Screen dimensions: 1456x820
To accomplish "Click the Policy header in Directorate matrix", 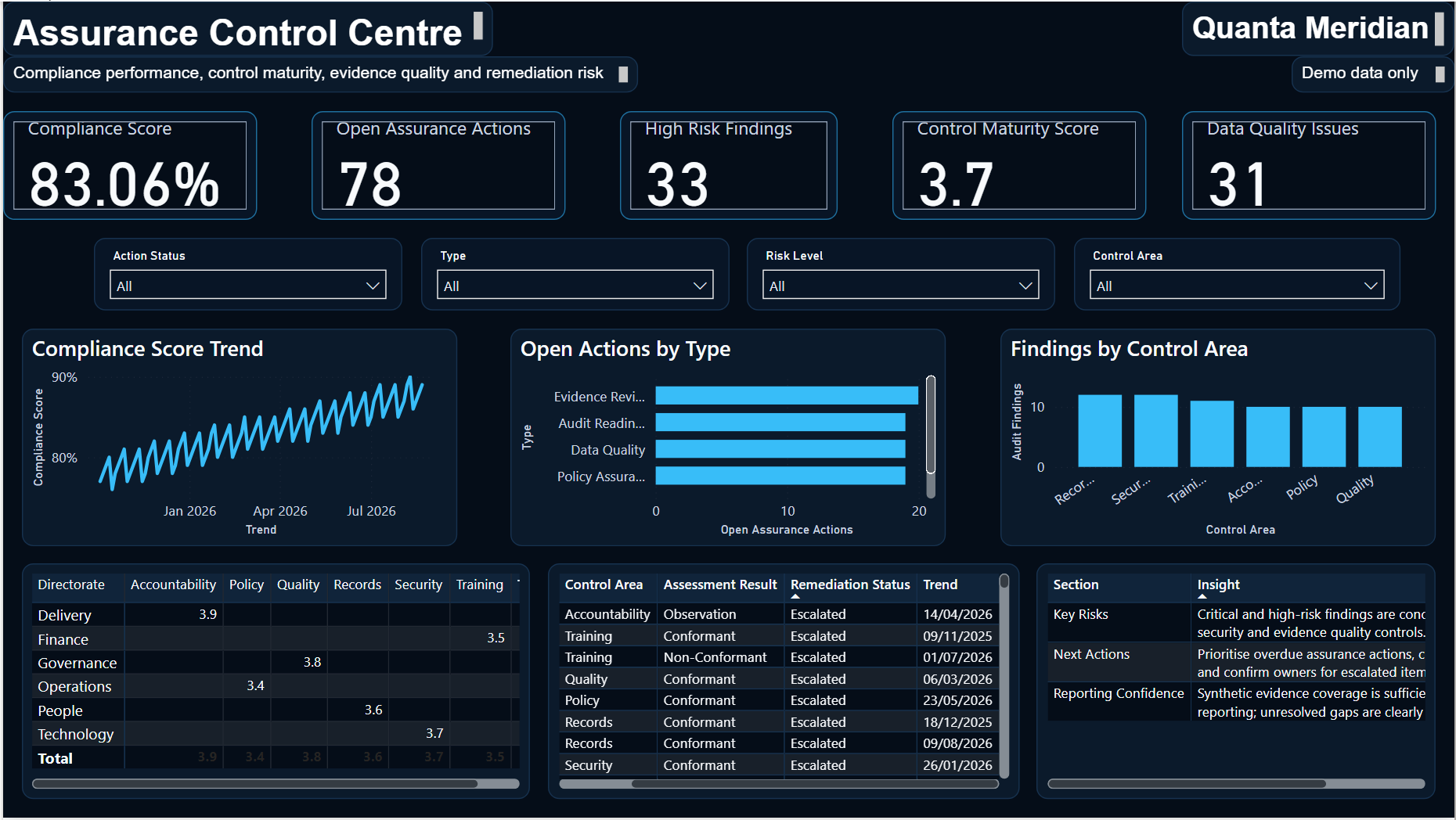I will pyautogui.click(x=247, y=584).
